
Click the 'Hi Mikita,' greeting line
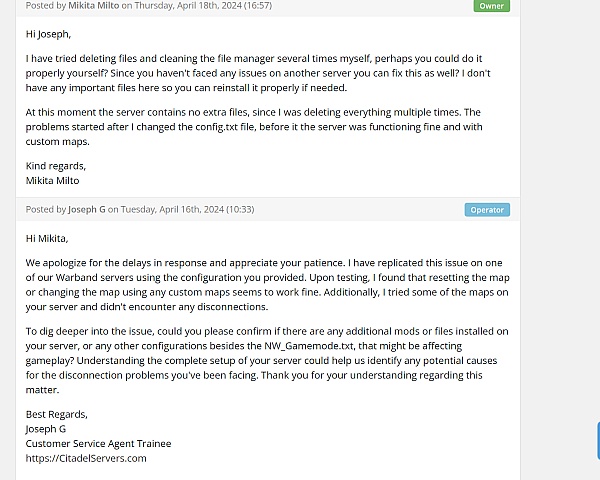tap(47, 238)
